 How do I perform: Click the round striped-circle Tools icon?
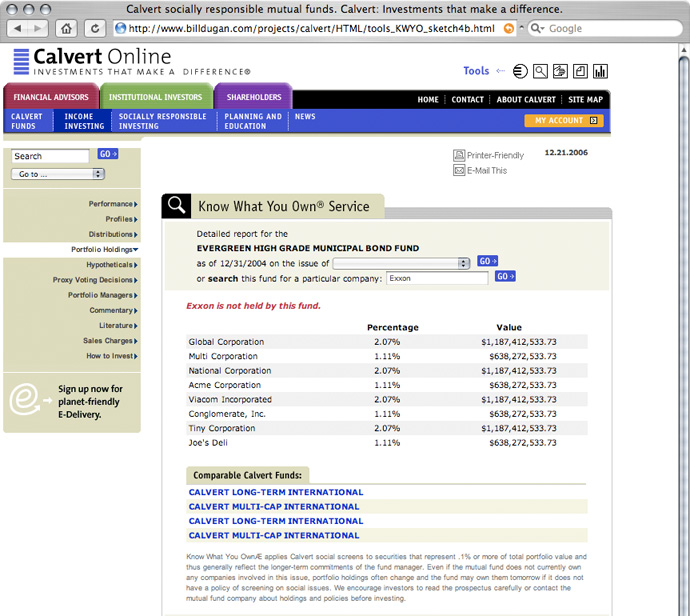(520, 71)
